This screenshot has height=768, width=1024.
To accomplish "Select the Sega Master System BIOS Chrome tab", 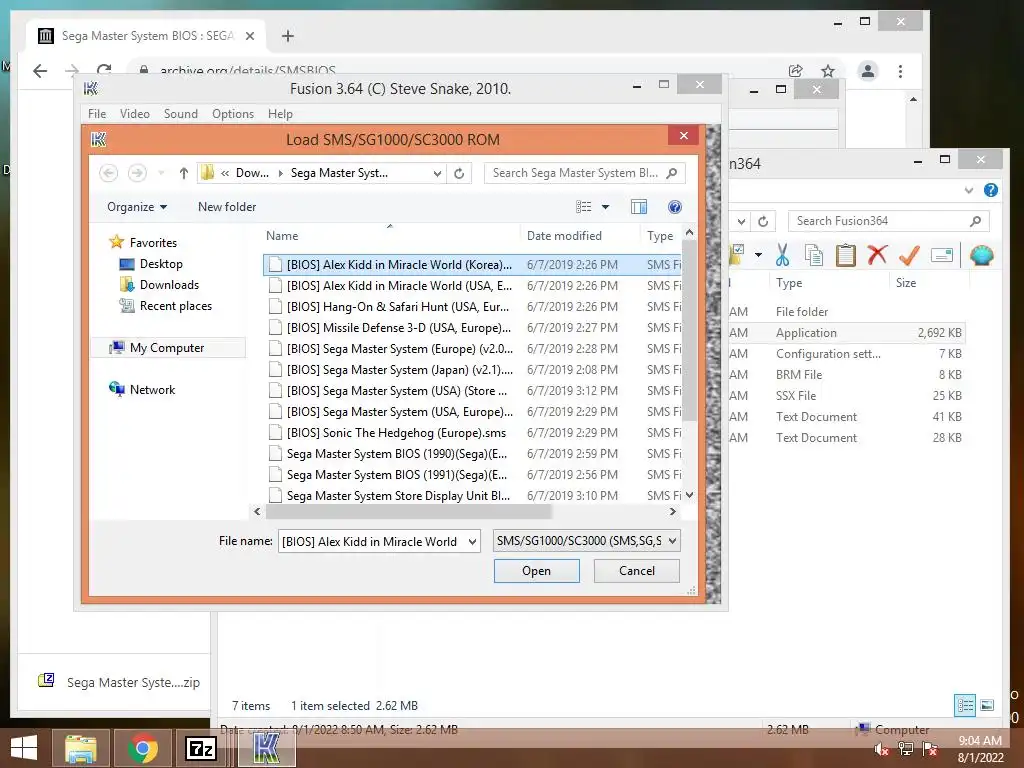I will [x=147, y=36].
